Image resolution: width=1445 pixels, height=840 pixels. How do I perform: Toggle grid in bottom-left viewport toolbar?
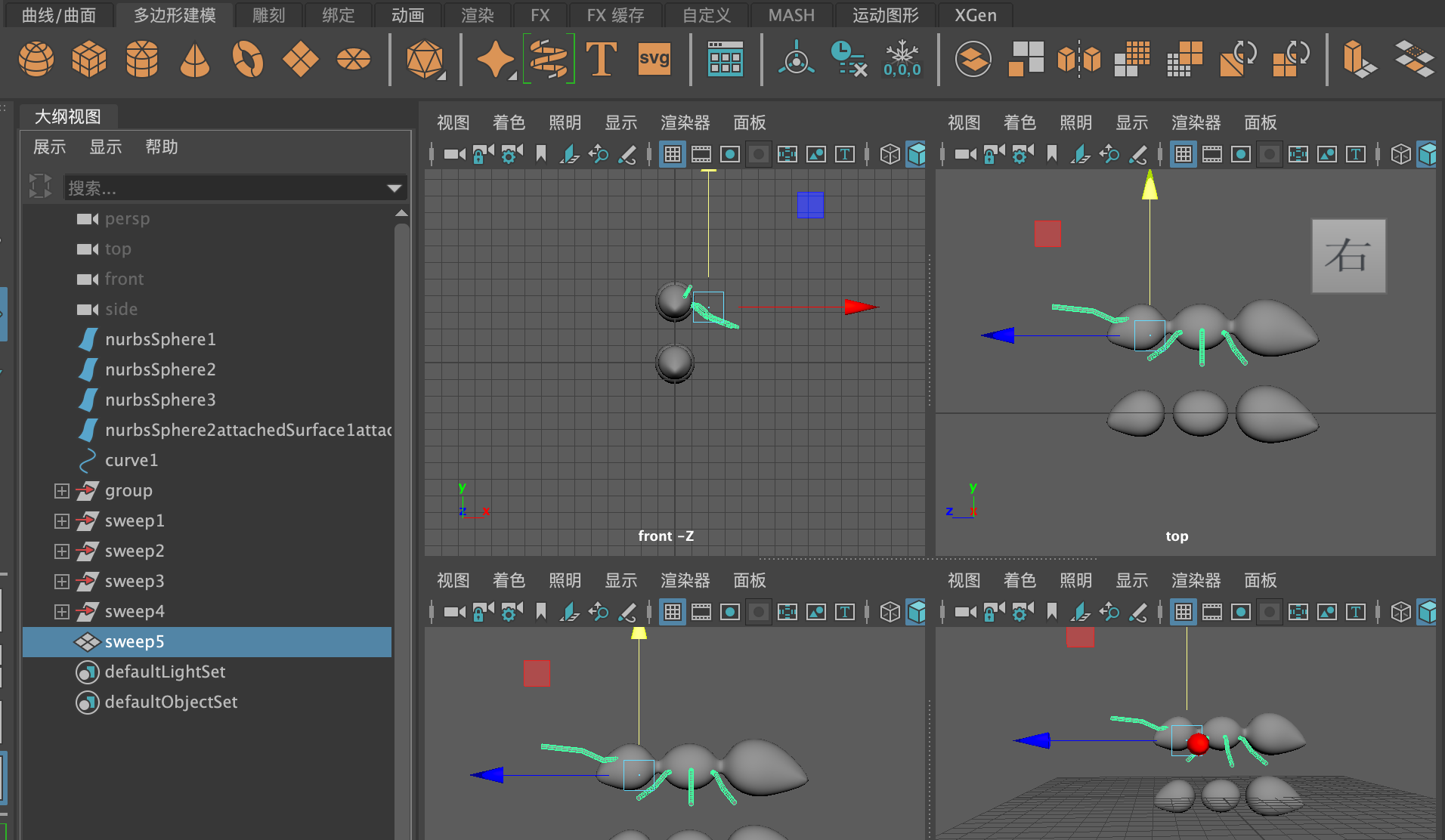point(672,612)
